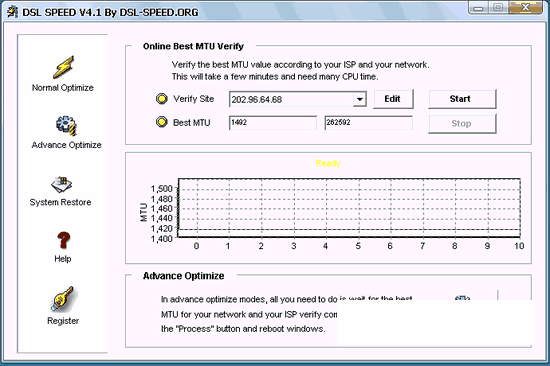Click the Online Best MTU Verify heading
The height and width of the screenshot is (366, 550).
click(x=193, y=46)
